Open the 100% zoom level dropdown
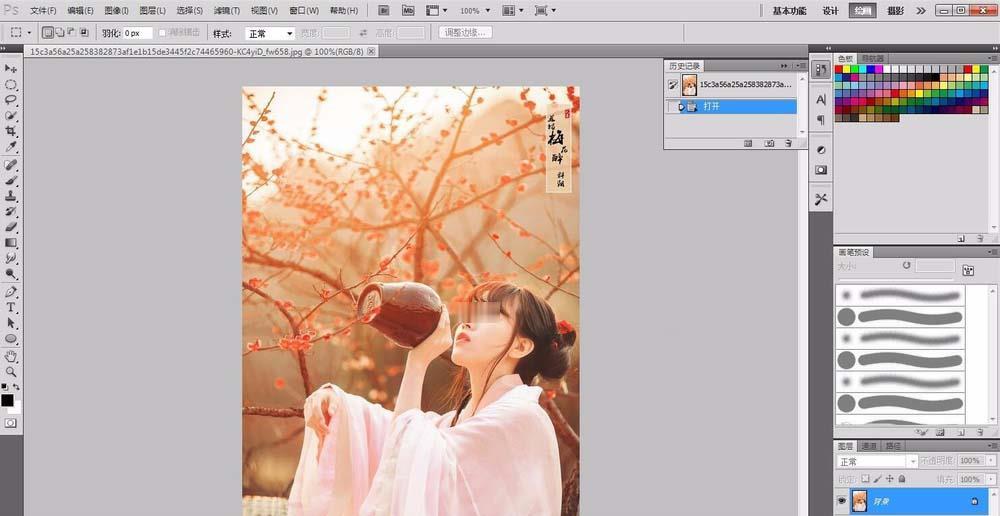1000x516 pixels. coord(475,10)
